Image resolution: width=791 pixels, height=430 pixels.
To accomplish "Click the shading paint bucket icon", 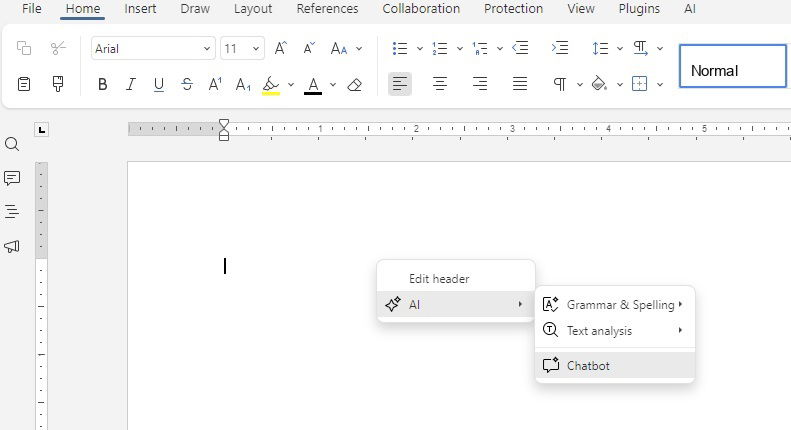I will tap(599, 84).
